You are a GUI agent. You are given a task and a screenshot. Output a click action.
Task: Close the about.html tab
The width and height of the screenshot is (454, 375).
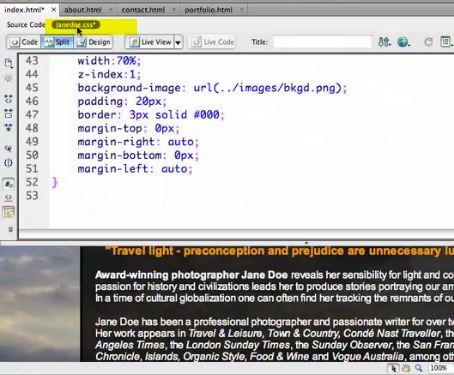pyautogui.click(x=111, y=10)
